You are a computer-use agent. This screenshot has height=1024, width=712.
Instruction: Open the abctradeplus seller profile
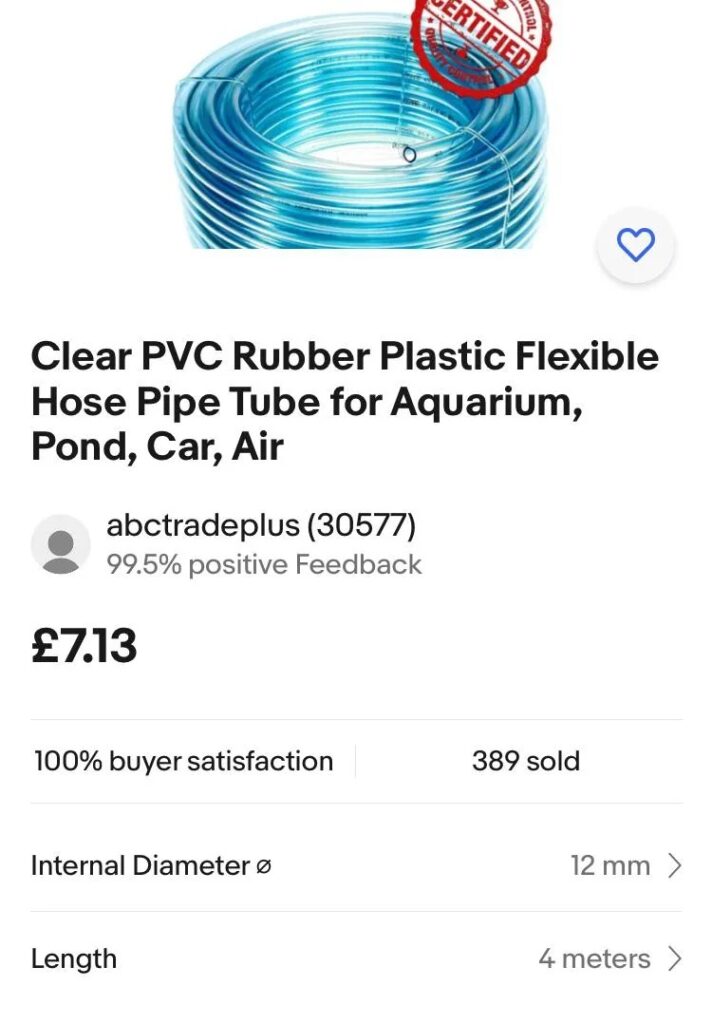click(202, 526)
